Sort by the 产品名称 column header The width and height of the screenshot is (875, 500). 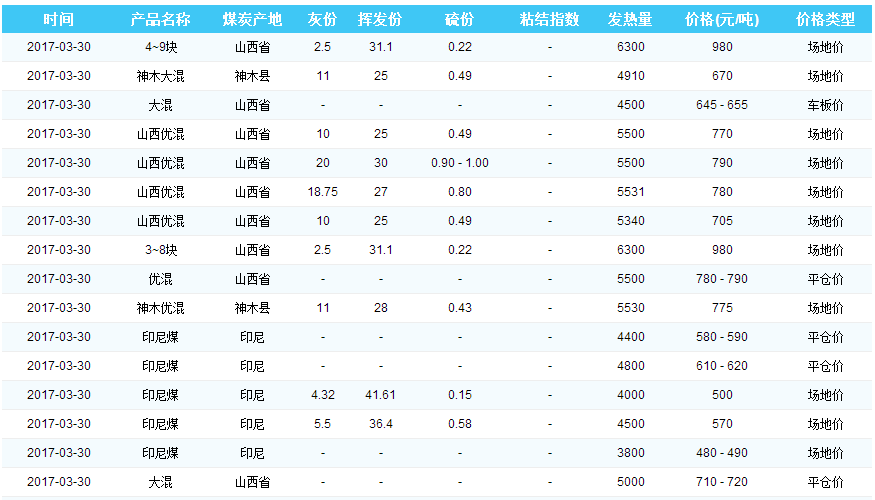click(160, 19)
